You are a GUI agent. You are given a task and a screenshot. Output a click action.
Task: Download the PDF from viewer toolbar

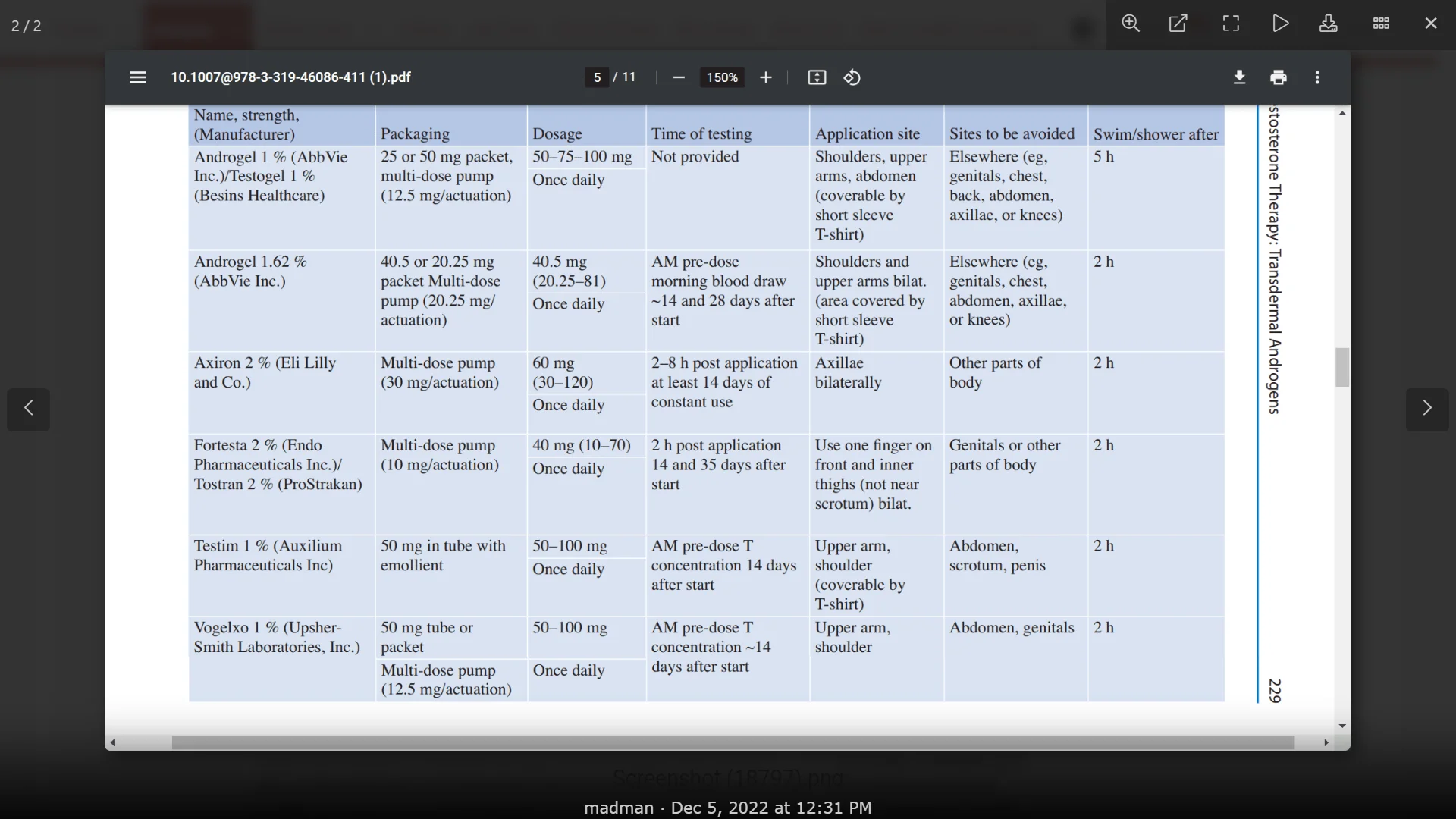point(1239,77)
